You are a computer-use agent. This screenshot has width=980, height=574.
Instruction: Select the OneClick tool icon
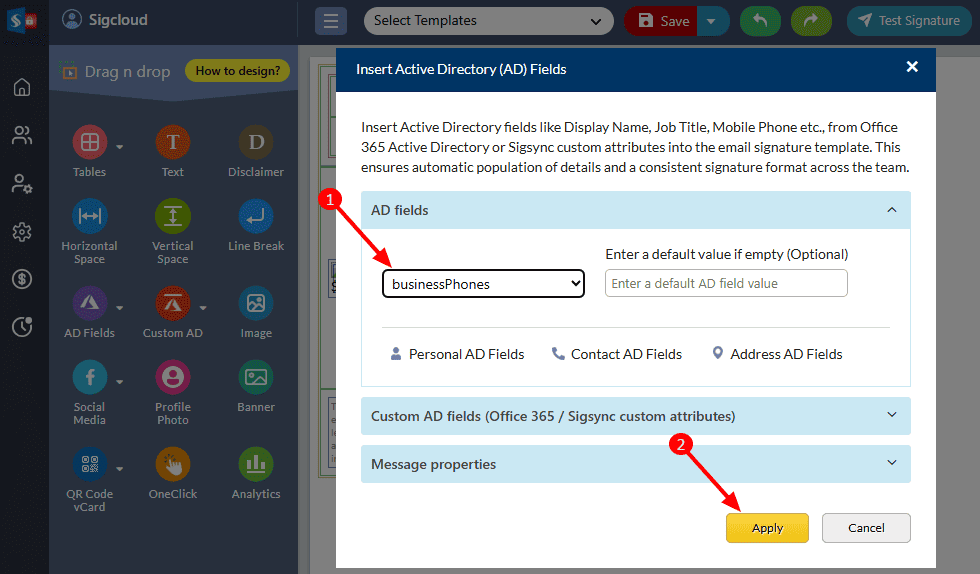(172, 464)
